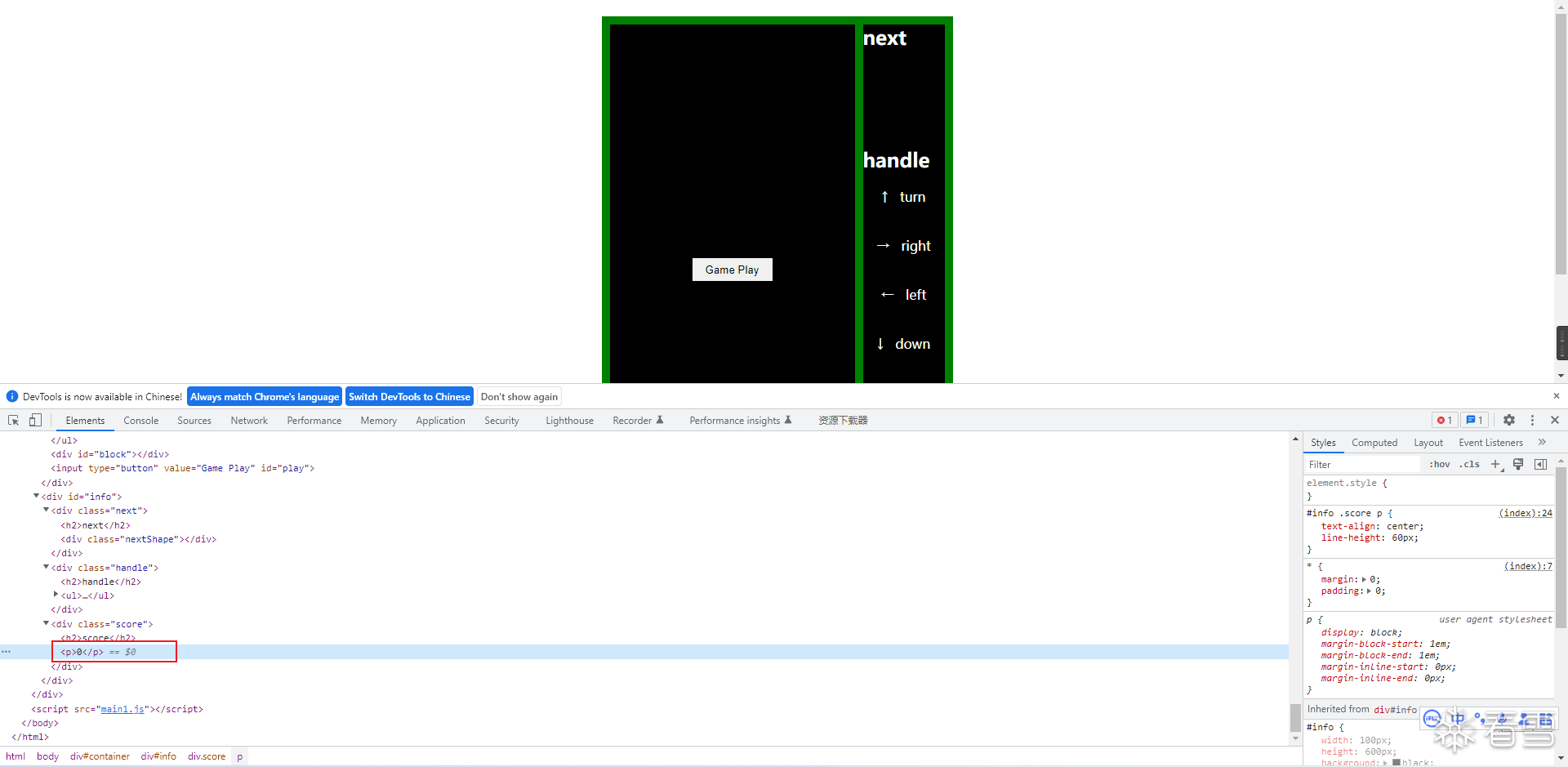
Task: Switch to the Event Listeners tab
Action: click(x=1490, y=443)
